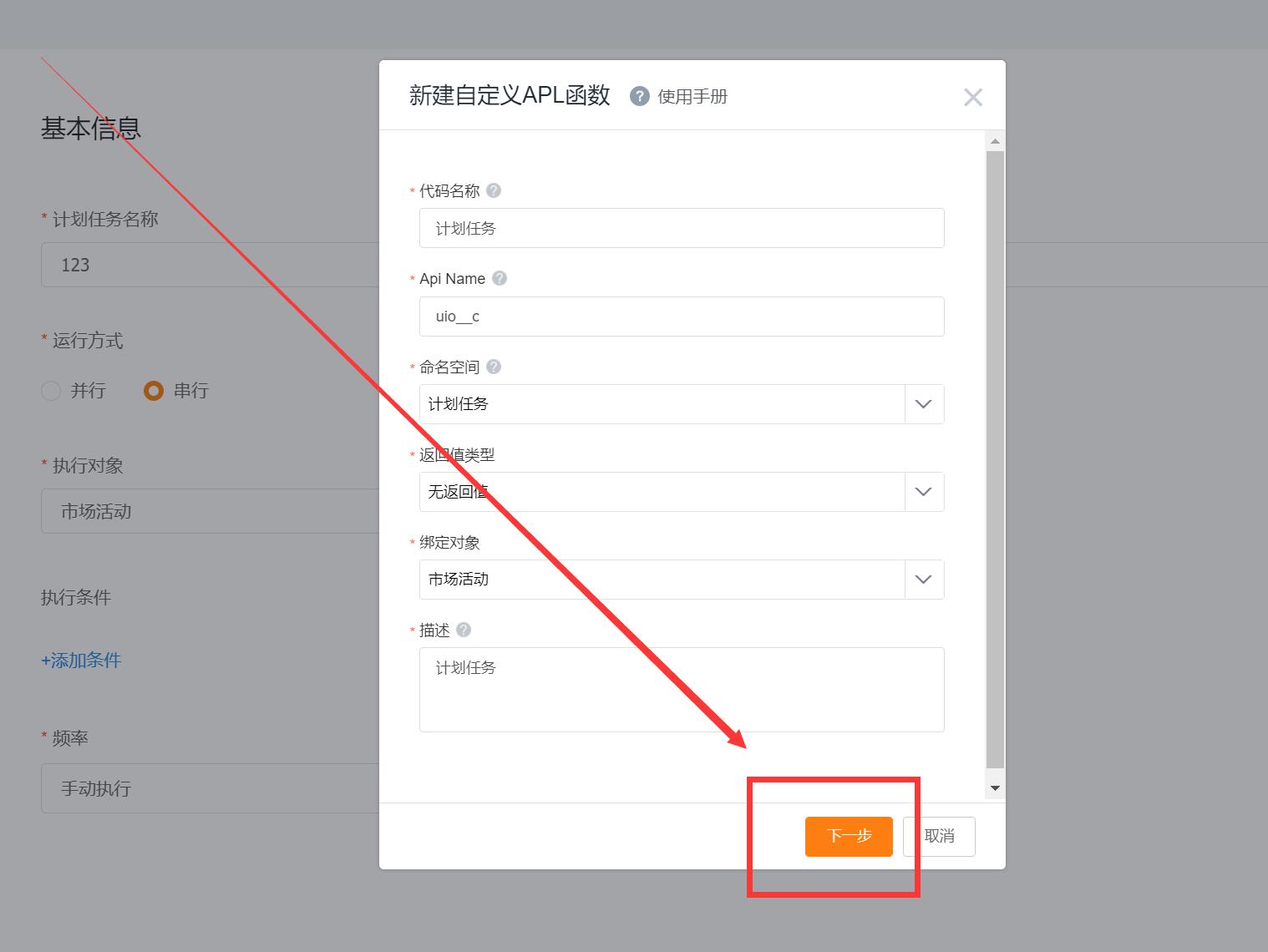The width and height of the screenshot is (1268, 952).
Task: Open the 执行对象 field showing 市场活动
Action: (210, 511)
